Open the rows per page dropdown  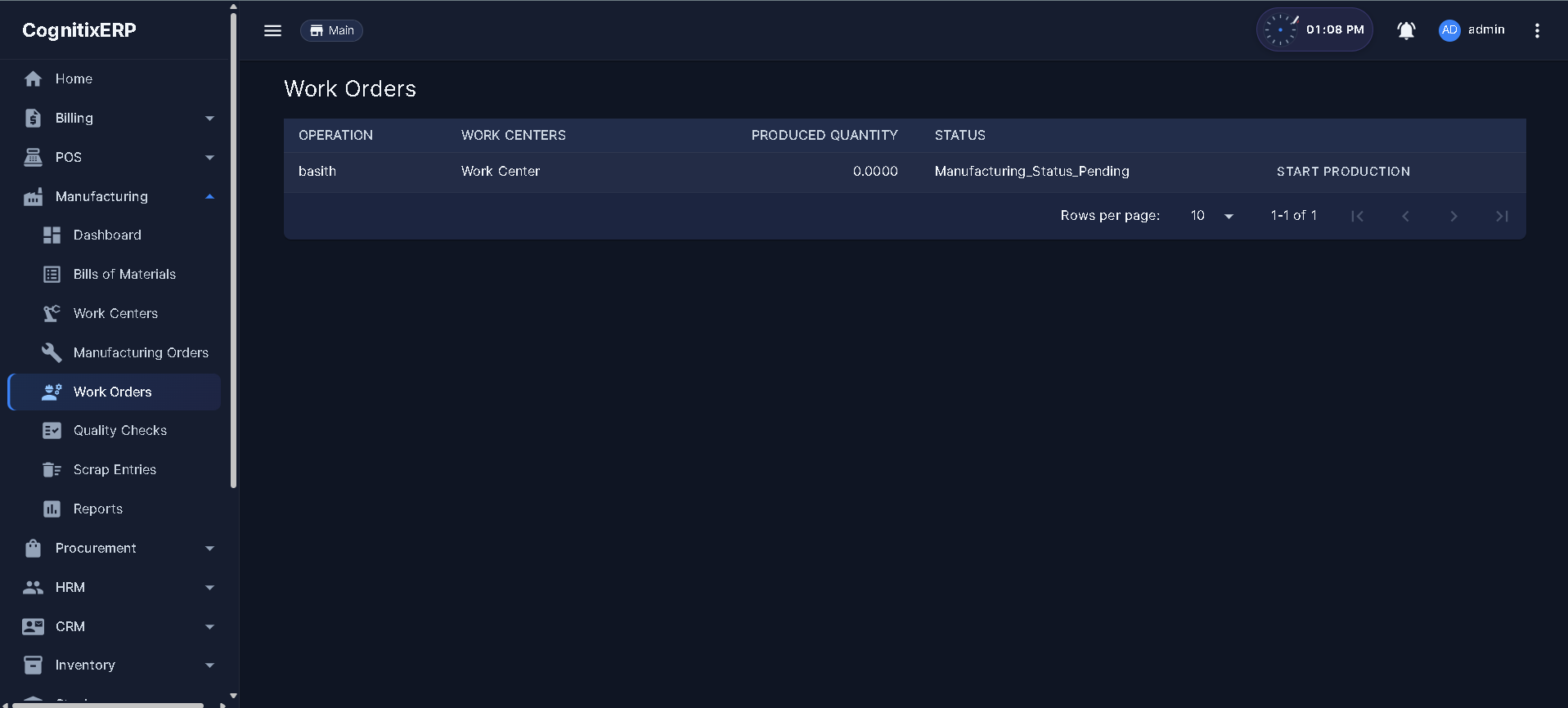(x=1212, y=216)
